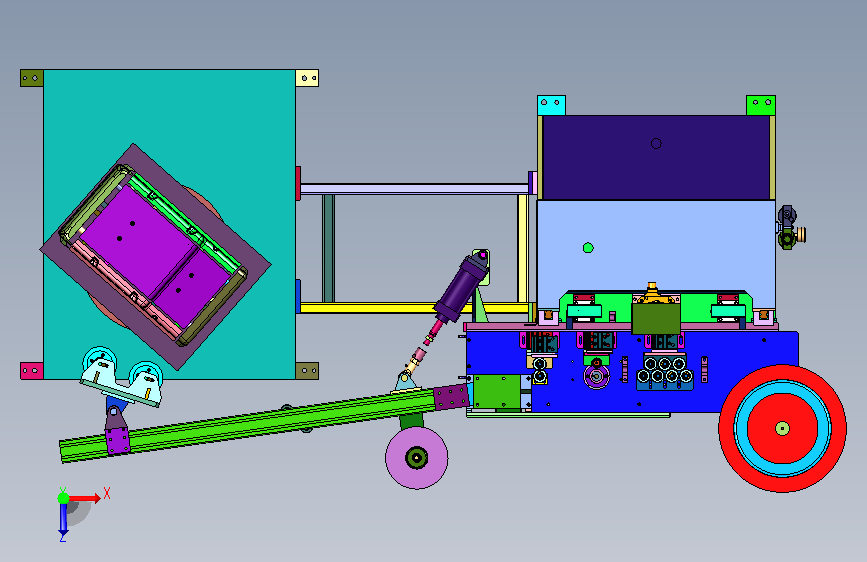Select the yellow horizontal frame beam

412,308
